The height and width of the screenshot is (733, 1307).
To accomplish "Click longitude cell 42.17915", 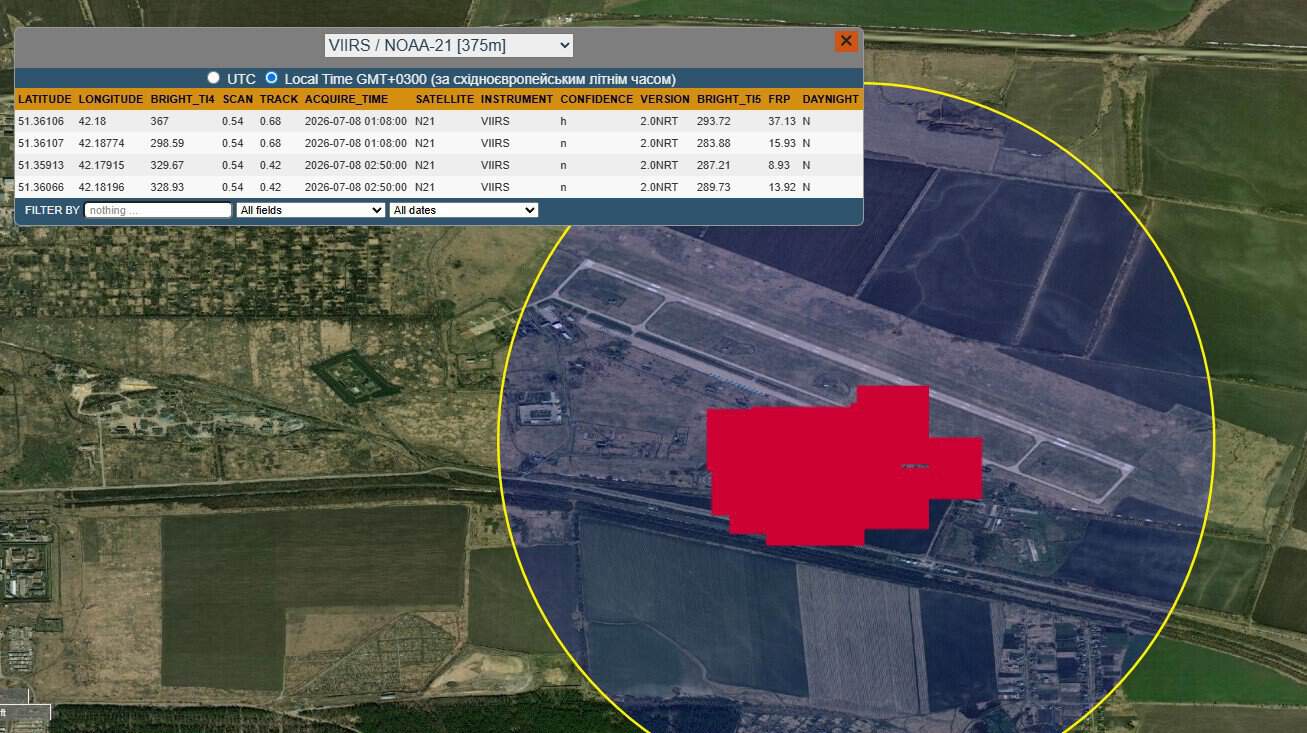I will pyautogui.click(x=102, y=165).
